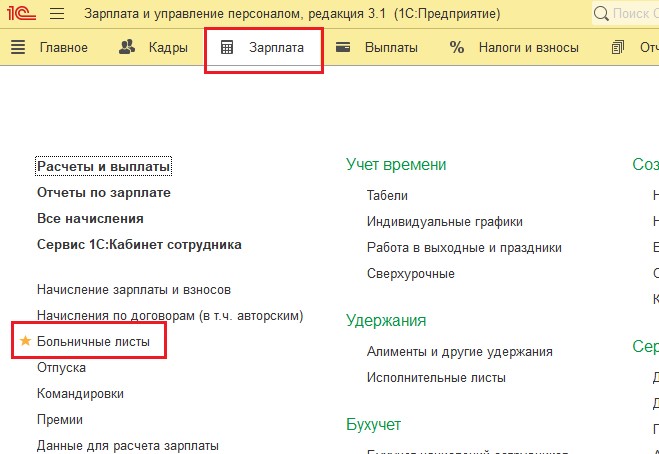Open Исполнительные листы link
The image size is (659, 454).
436,378
